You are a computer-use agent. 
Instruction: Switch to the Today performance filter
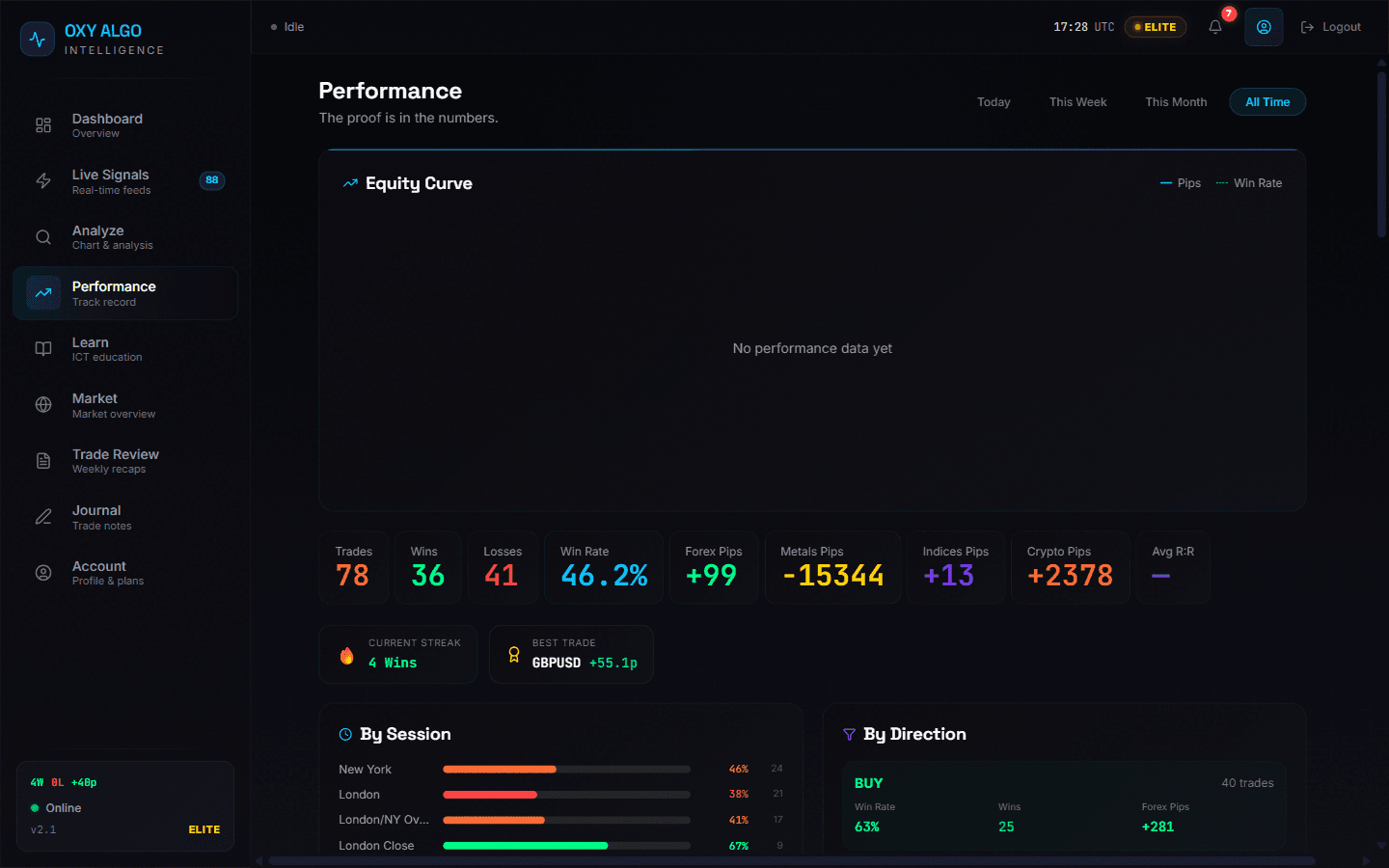point(994,101)
